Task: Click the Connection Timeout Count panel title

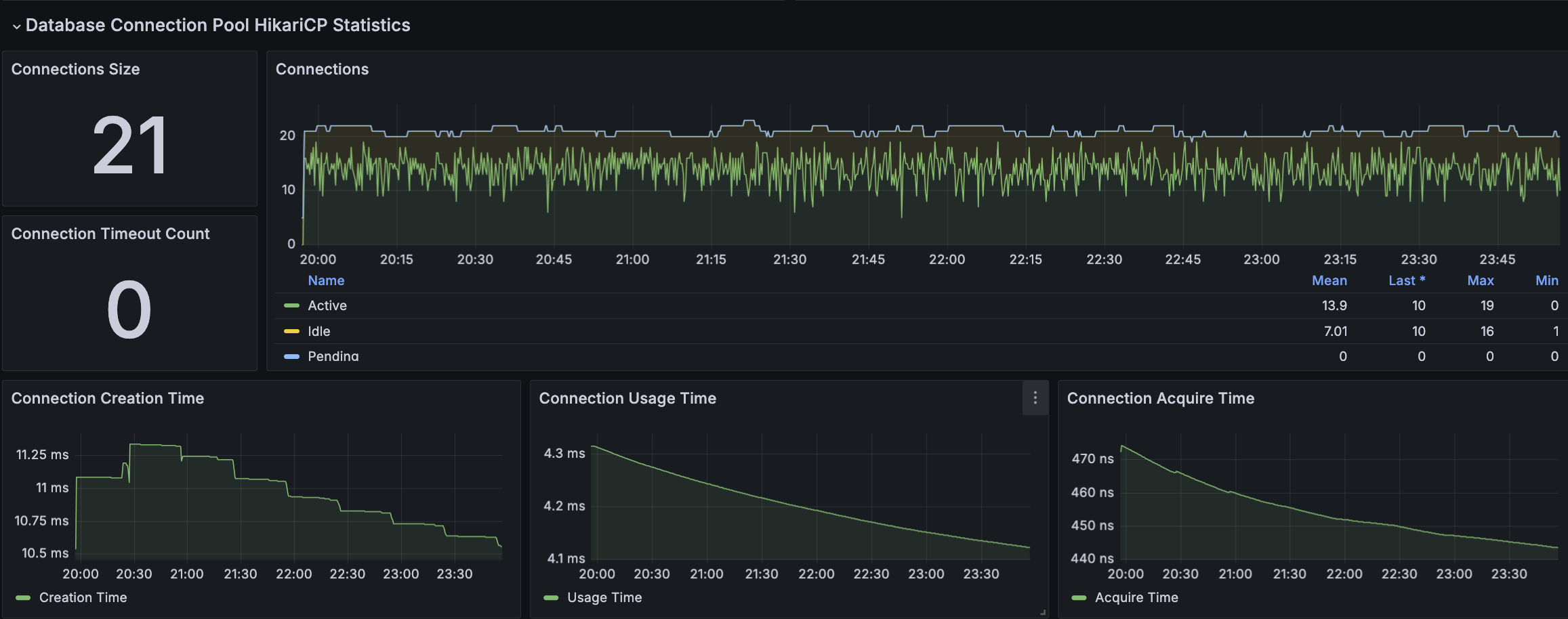Action: (110, 234)
